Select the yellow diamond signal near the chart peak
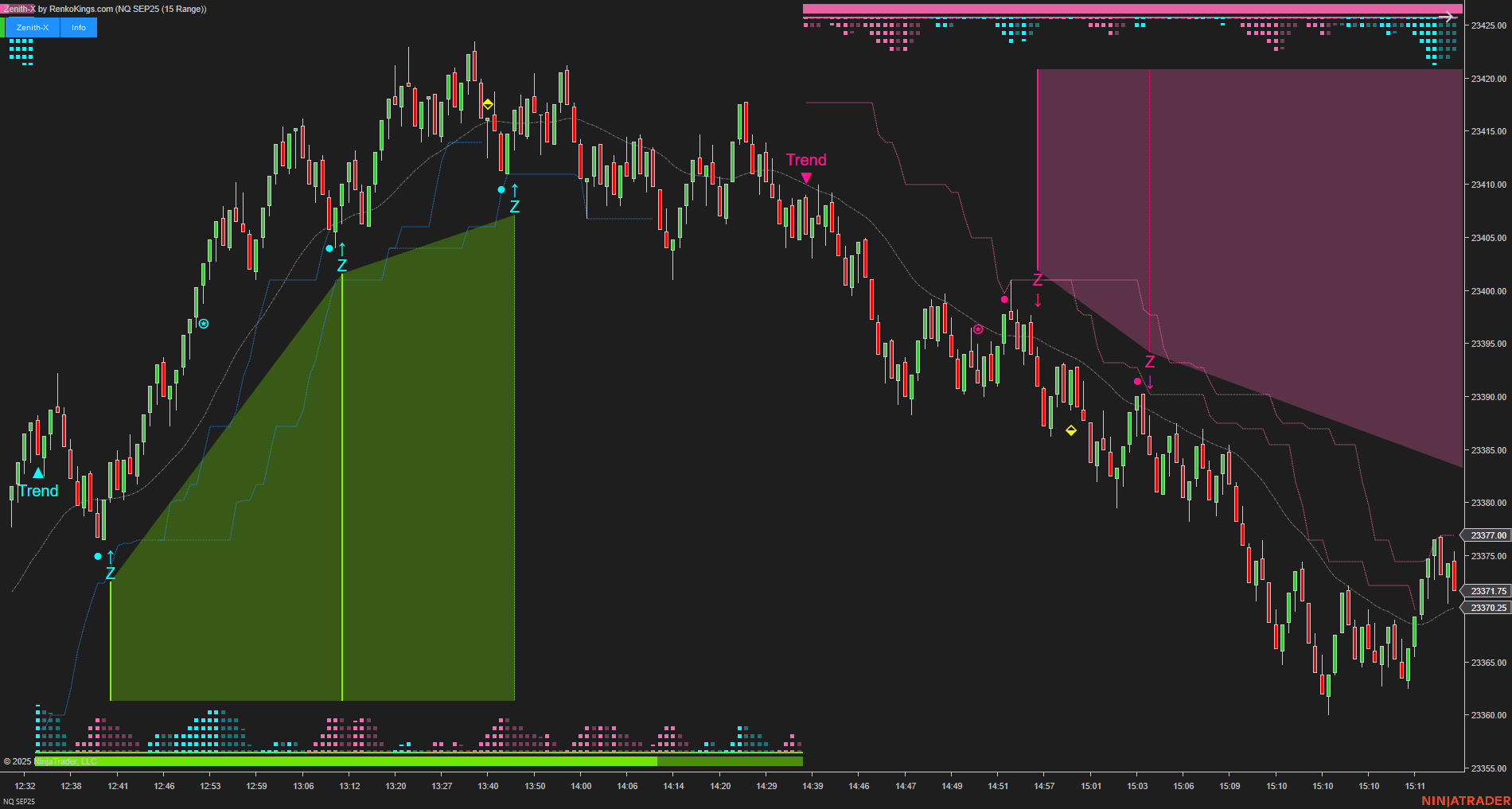Screen dimensions: 1512x809 (x=487, y=103)
